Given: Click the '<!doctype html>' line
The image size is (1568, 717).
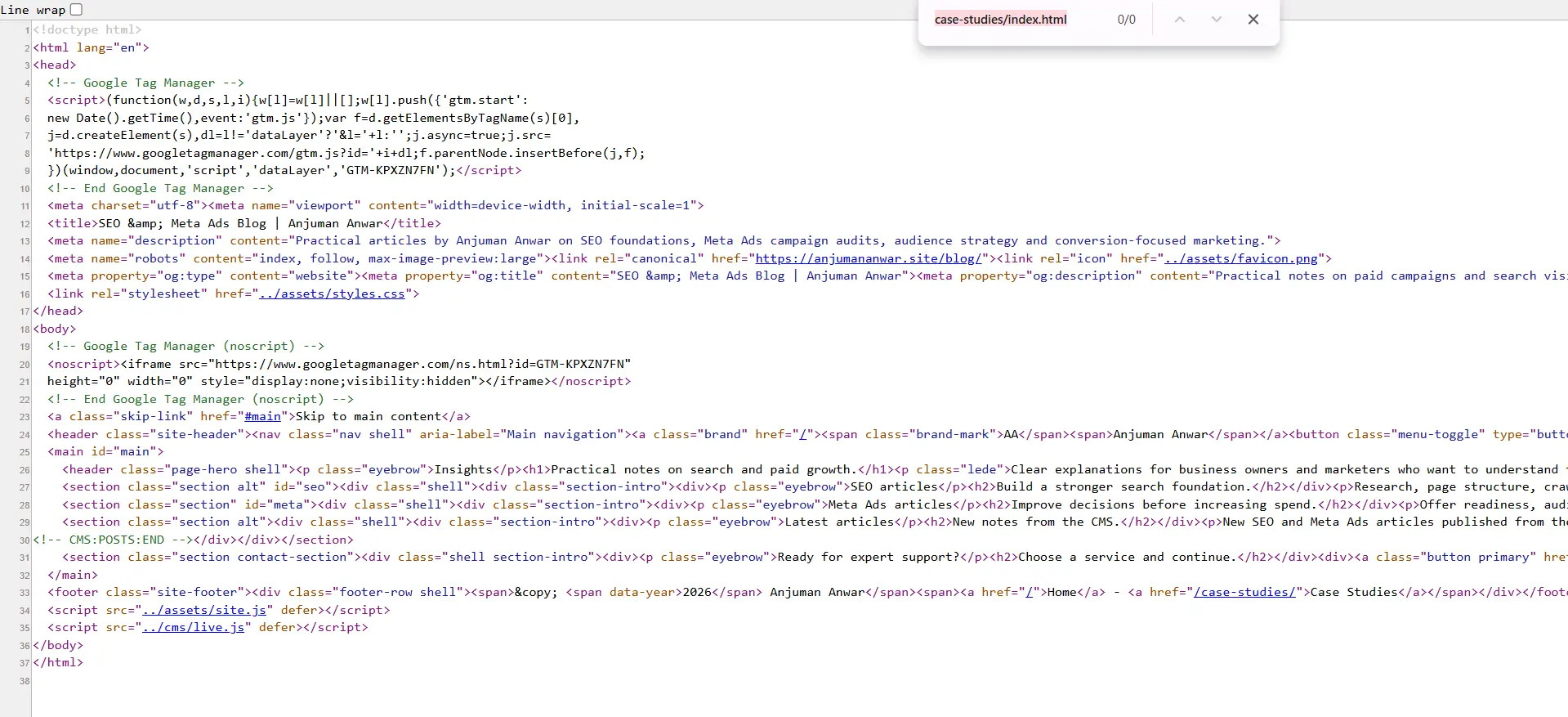Looking at the screenshot, I should 87,29.
